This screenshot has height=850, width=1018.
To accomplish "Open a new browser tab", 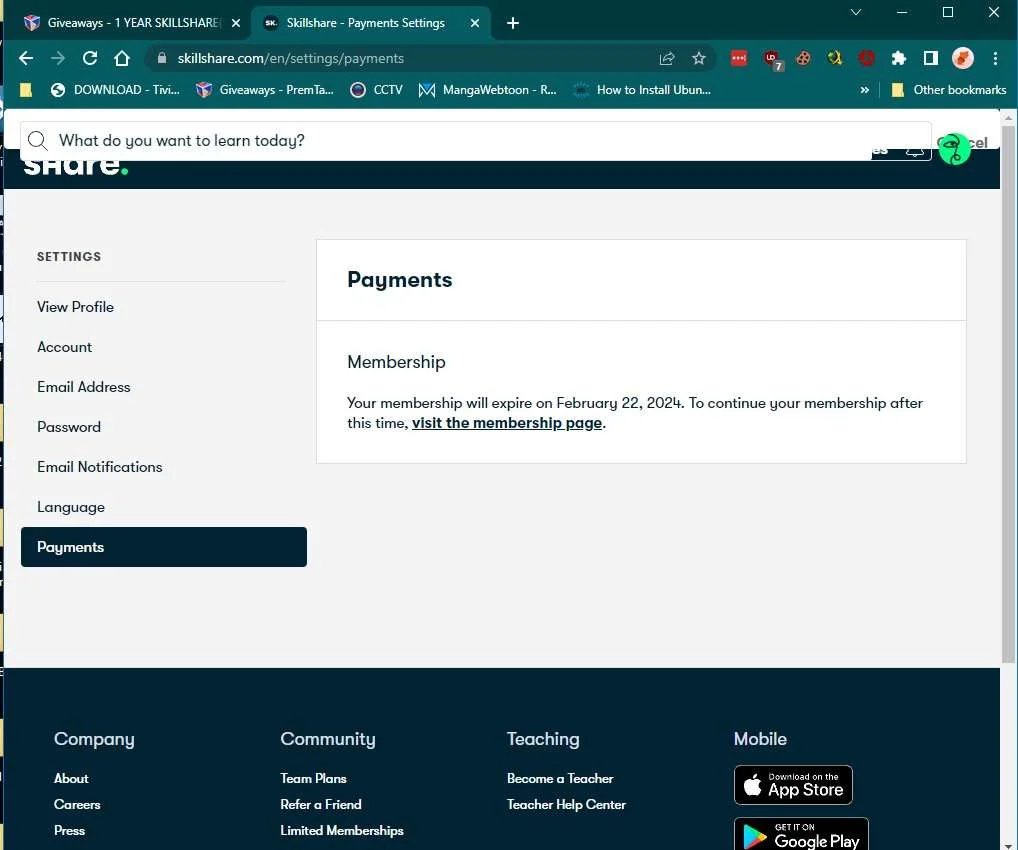I will click(x=513, y=23).
